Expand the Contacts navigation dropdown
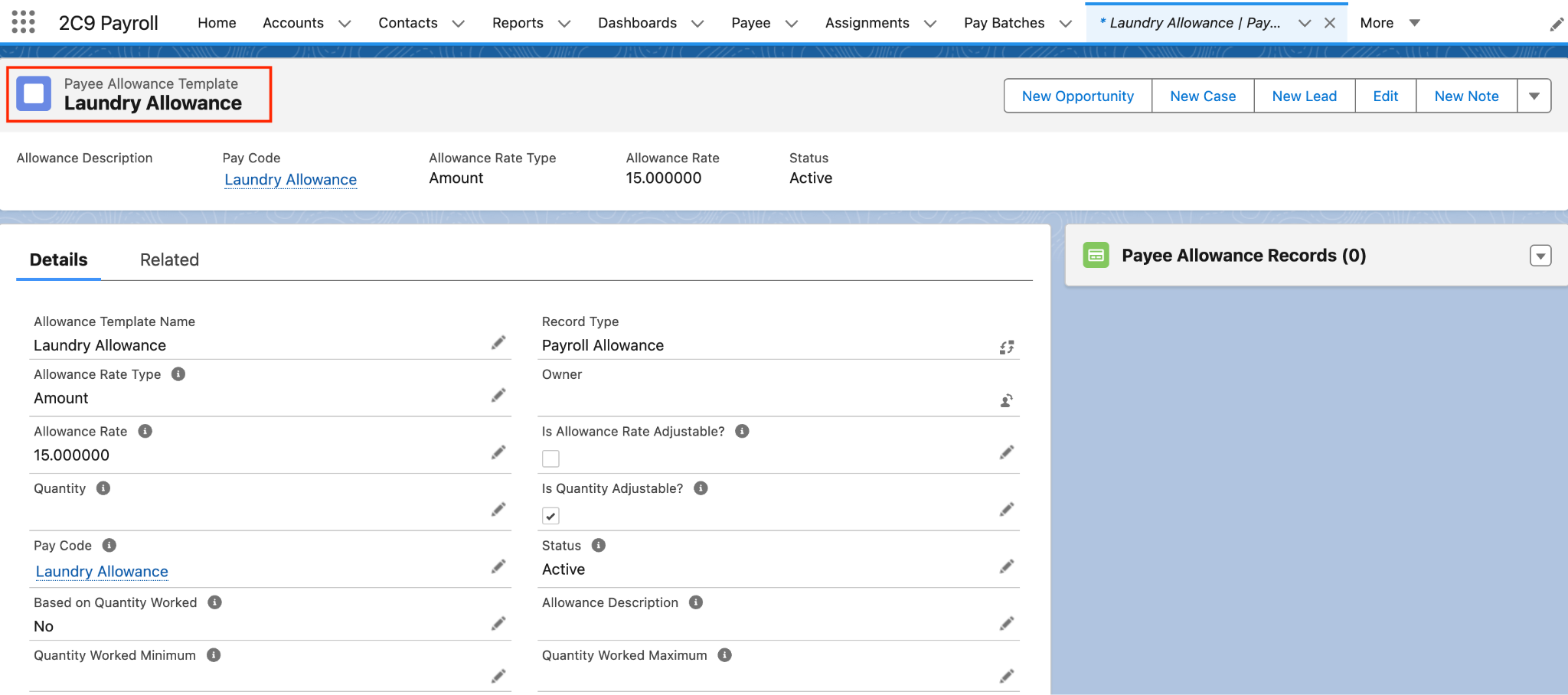The width and height of the screenshot is (1568, 695). [x=459, y=24]
